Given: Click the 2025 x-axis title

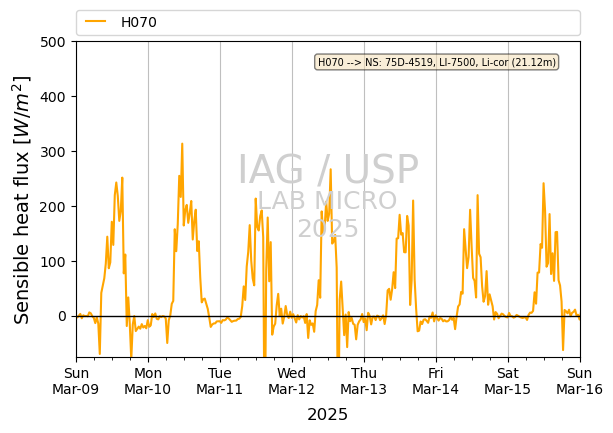Looking at the screenshot, I should (x=328, y=415).
